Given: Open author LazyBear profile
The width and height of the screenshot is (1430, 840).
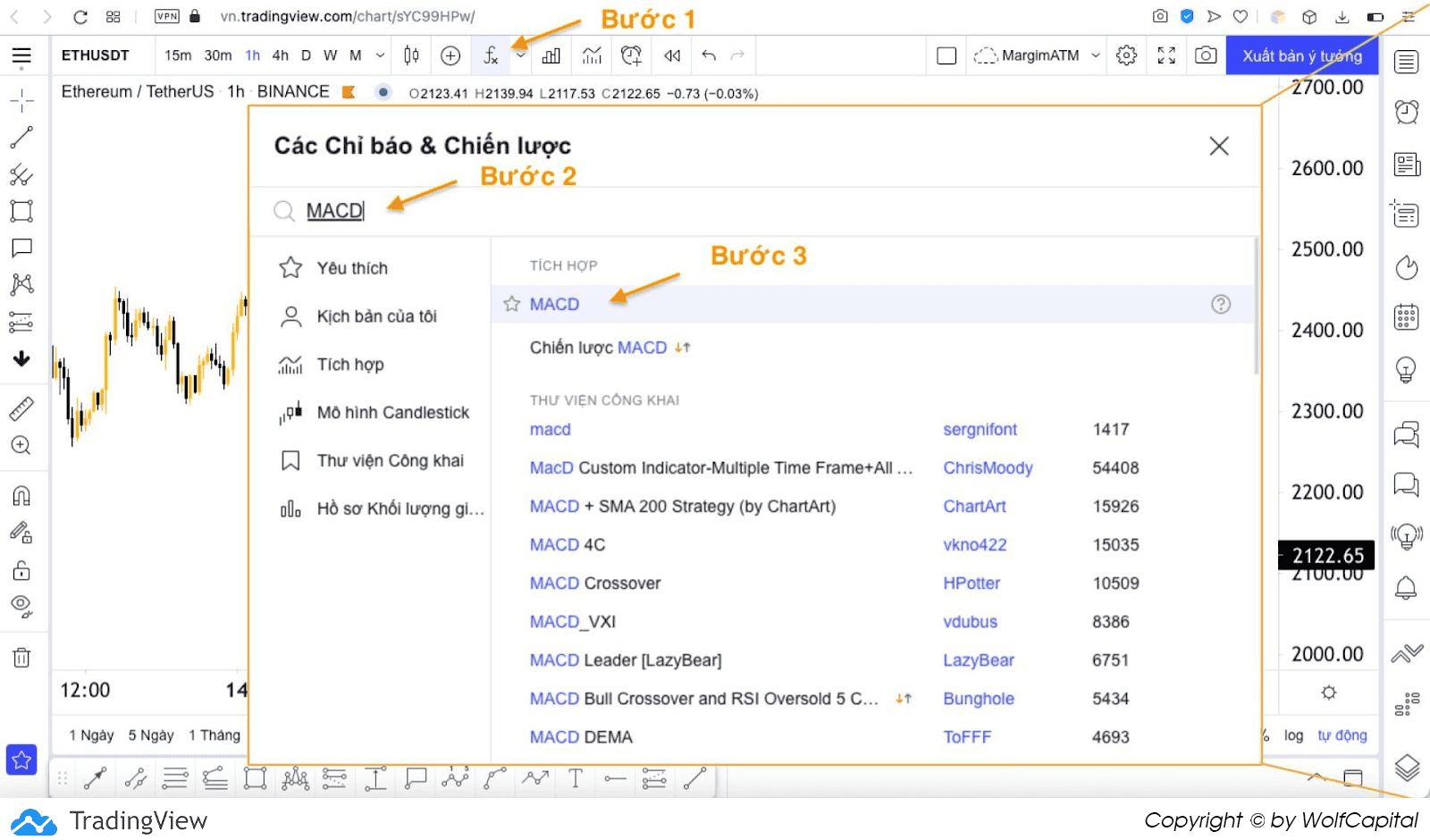Looking at the screenshot, I should [x=979, y=660].
